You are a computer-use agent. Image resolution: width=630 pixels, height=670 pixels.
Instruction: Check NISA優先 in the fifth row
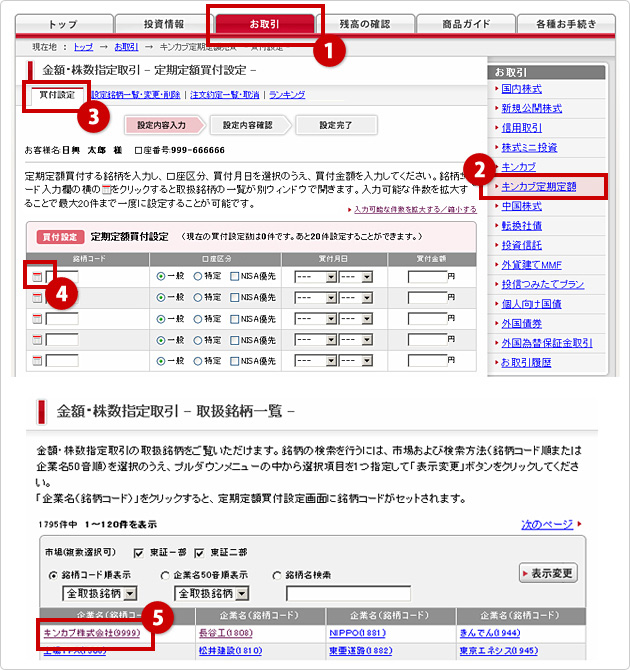(234, 361)
